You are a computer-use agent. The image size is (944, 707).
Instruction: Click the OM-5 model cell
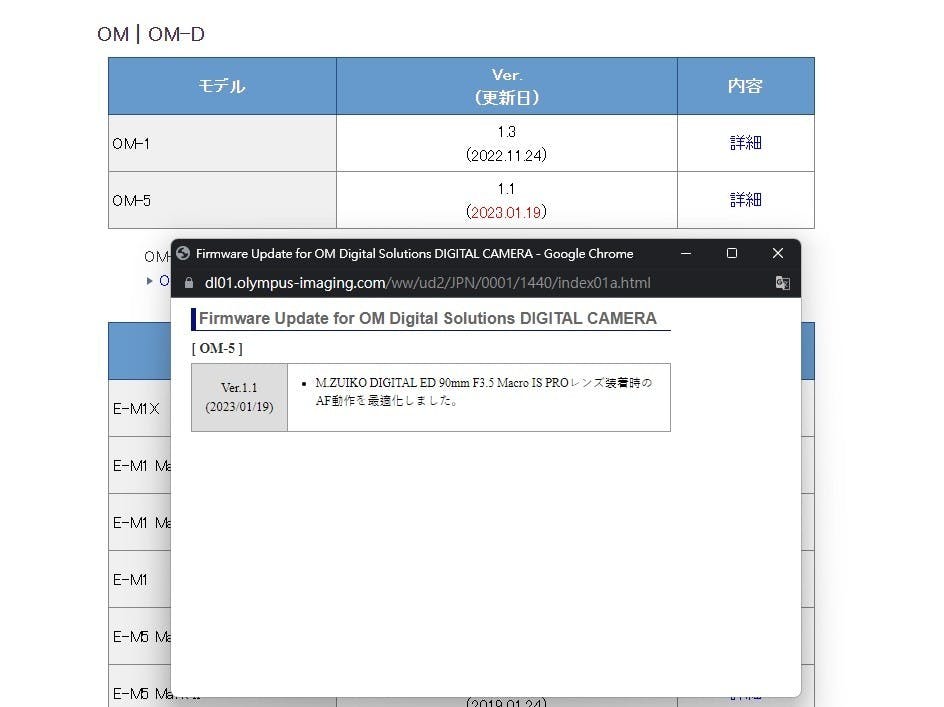pyautogui.click(x=222, y=200)
